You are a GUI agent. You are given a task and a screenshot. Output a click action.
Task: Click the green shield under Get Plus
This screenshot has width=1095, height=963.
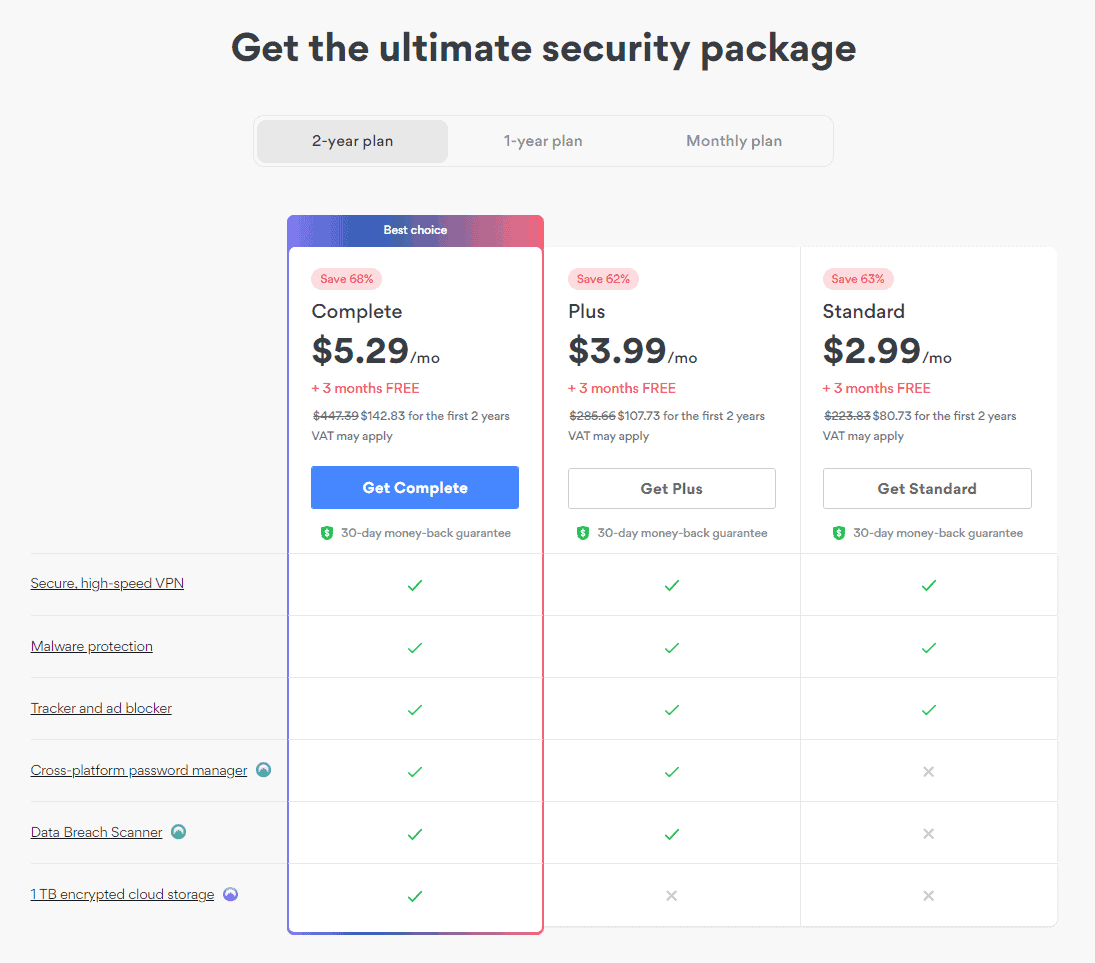click(x=583, y=533)
